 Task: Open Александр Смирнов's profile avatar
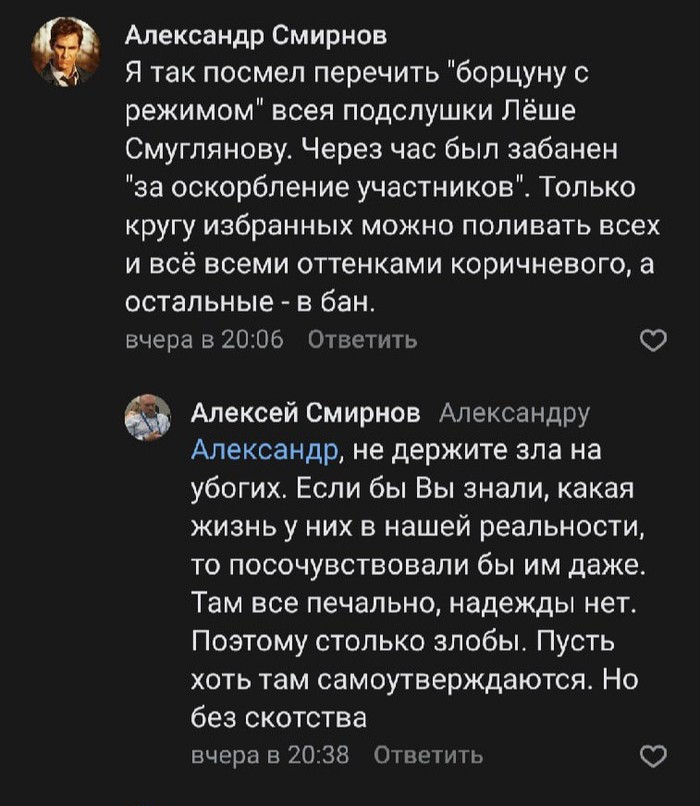click(65, 52)
